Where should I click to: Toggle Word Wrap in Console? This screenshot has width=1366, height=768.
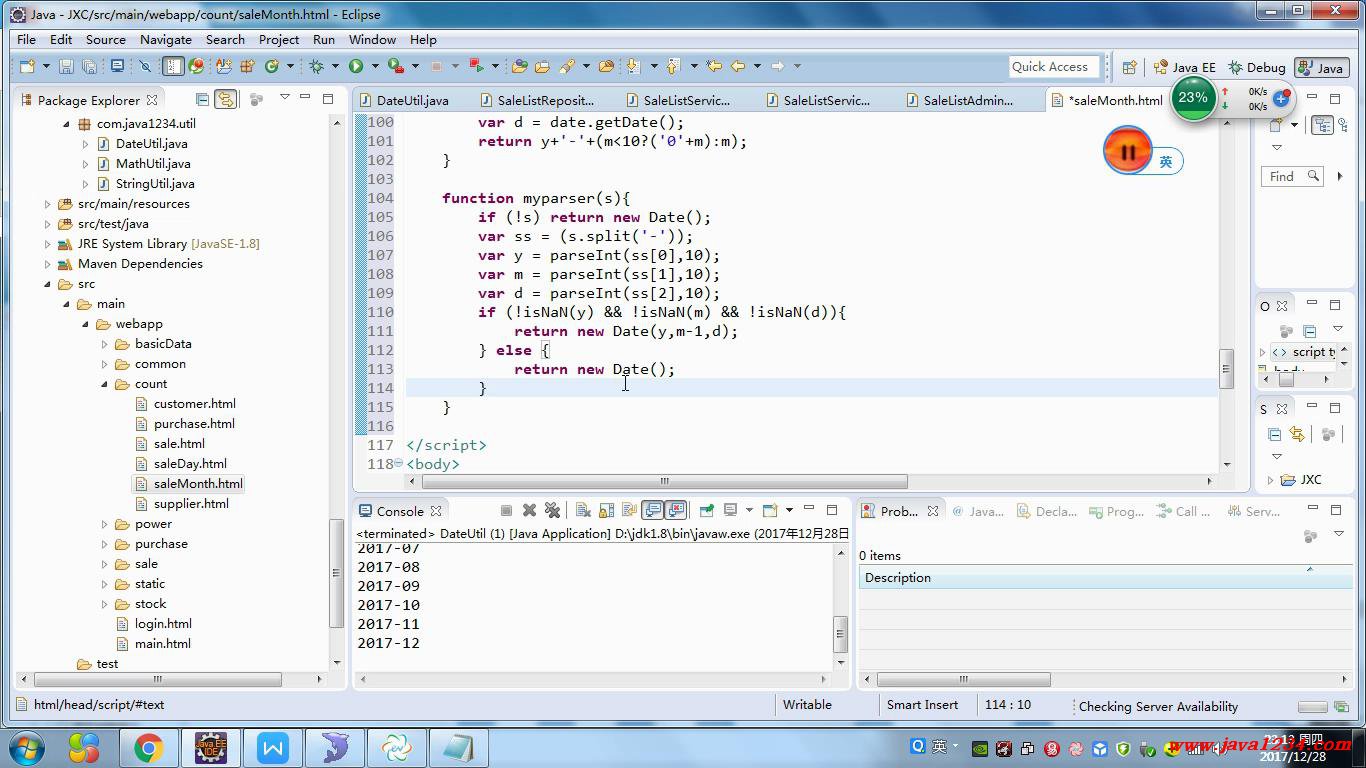coord(628,510)
